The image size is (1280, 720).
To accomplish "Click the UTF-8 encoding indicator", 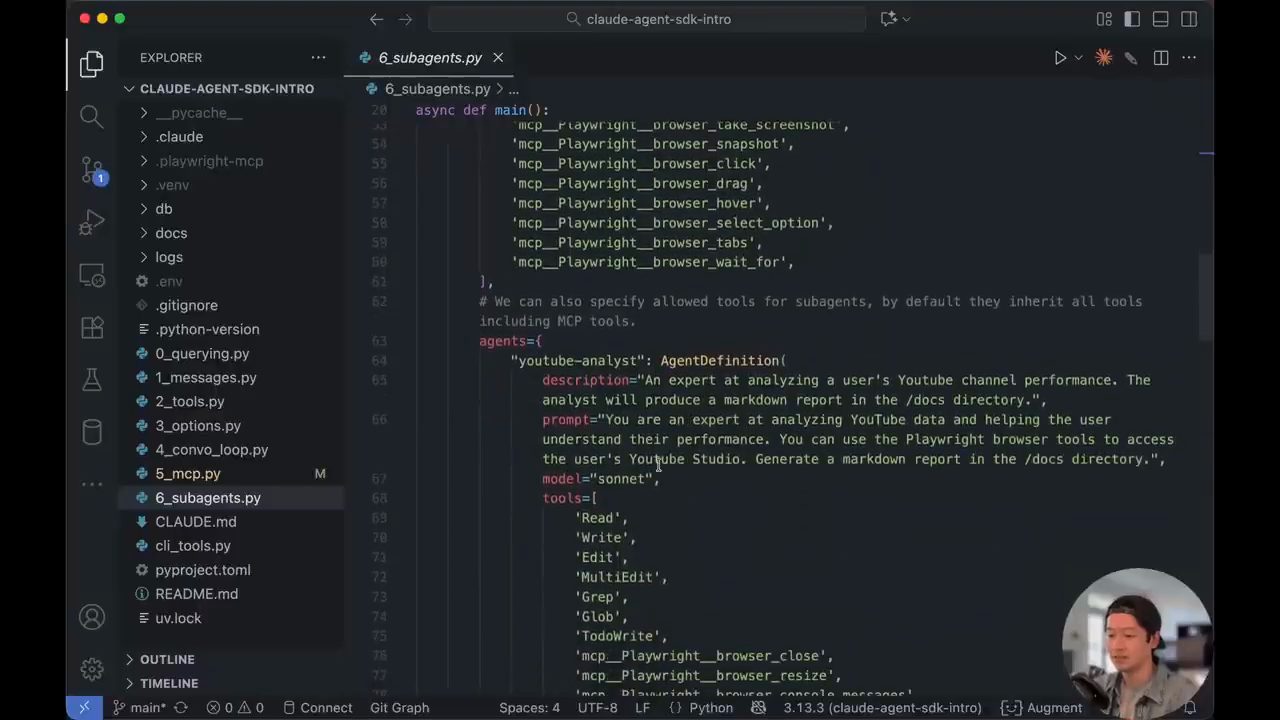I will pyautogui.click(x=597, y=707).
